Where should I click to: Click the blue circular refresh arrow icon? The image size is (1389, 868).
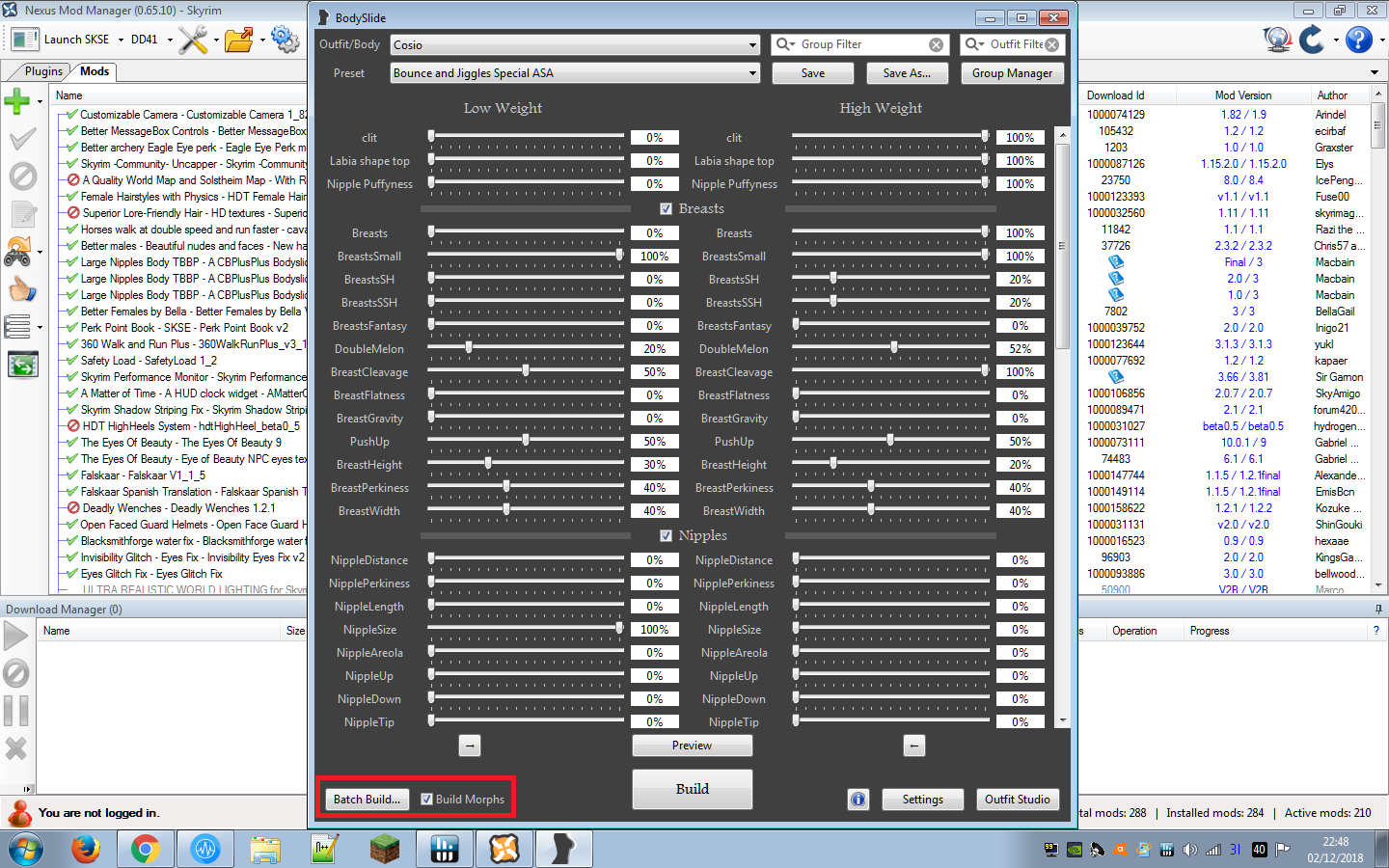pyautogui.click(x=1312, y=40)
